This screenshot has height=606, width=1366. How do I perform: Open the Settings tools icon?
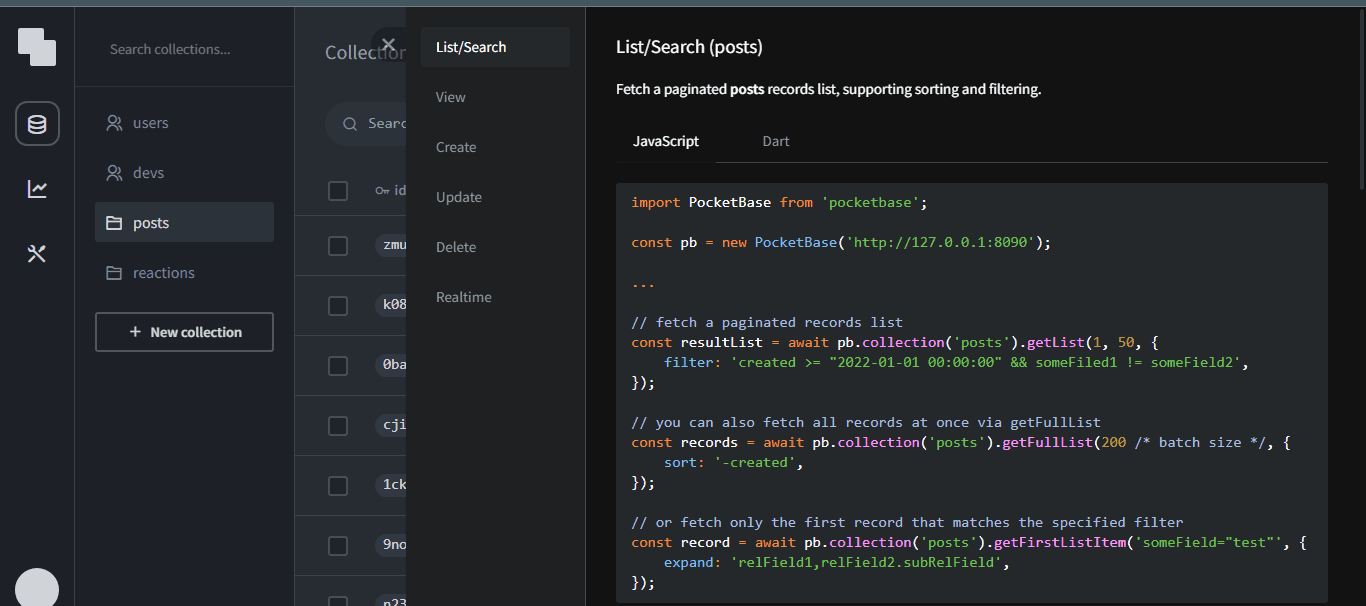[x=37, y=254]
